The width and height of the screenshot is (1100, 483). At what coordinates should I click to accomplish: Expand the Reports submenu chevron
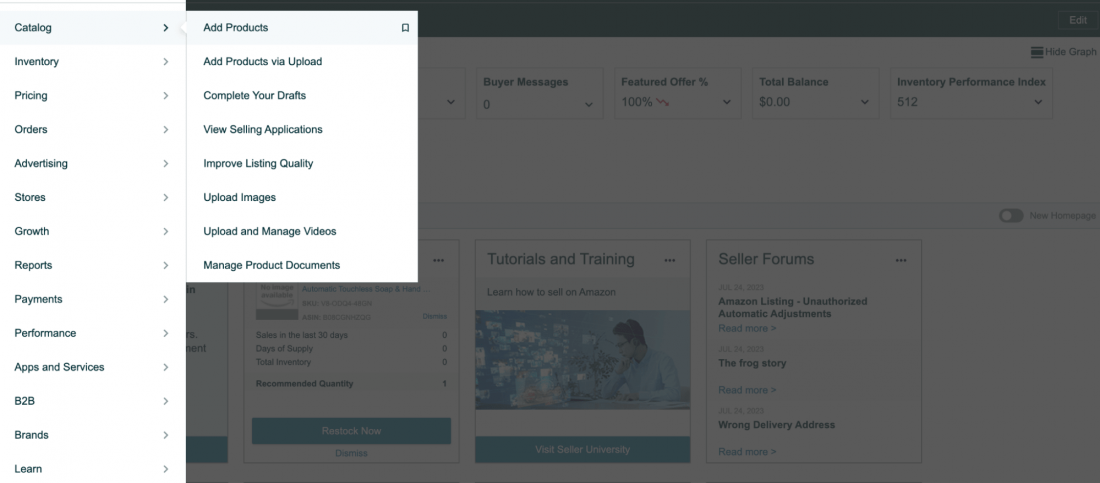click(x=166, y=265)
